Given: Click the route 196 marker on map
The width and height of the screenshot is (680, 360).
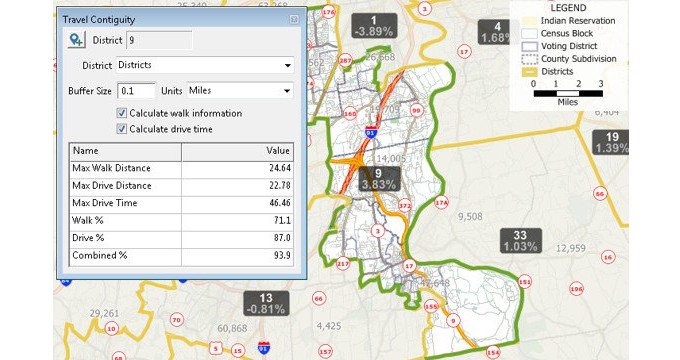Looking at the screenshot, I should (x=576, y=289).
